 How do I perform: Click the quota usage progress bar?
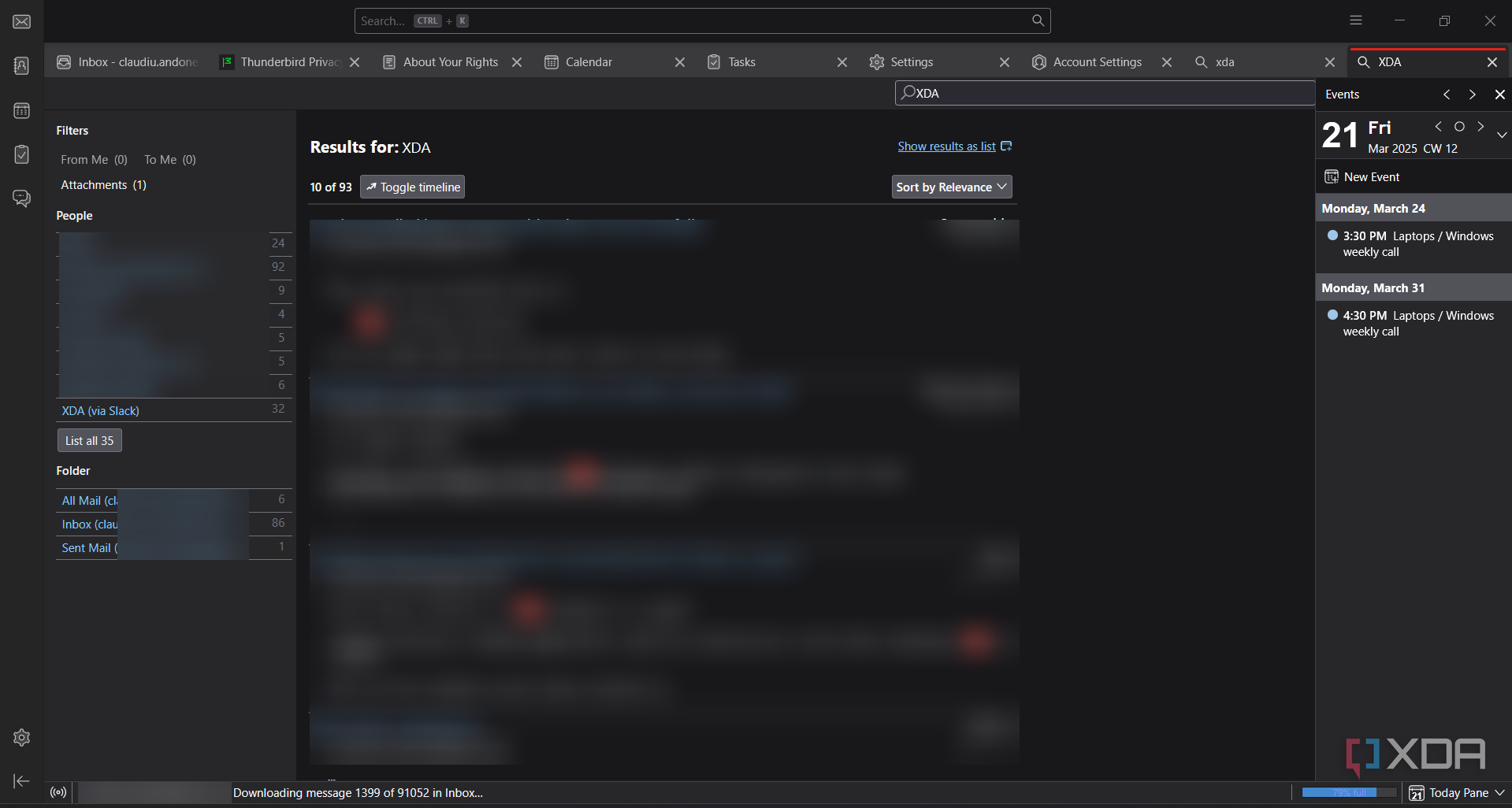(1349, 792)
